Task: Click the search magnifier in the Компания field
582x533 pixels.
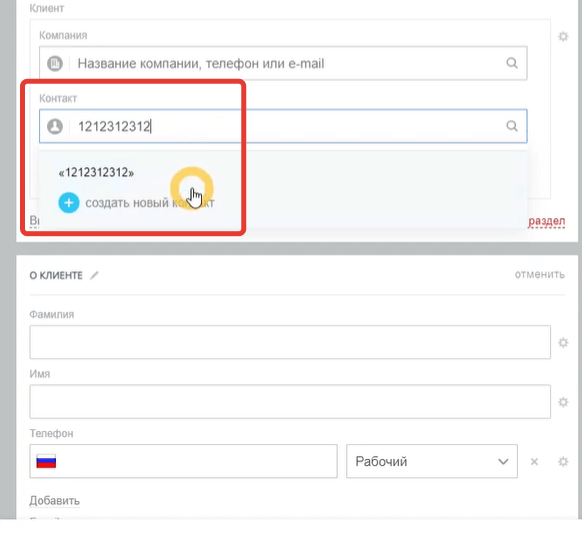Action: 512,63
